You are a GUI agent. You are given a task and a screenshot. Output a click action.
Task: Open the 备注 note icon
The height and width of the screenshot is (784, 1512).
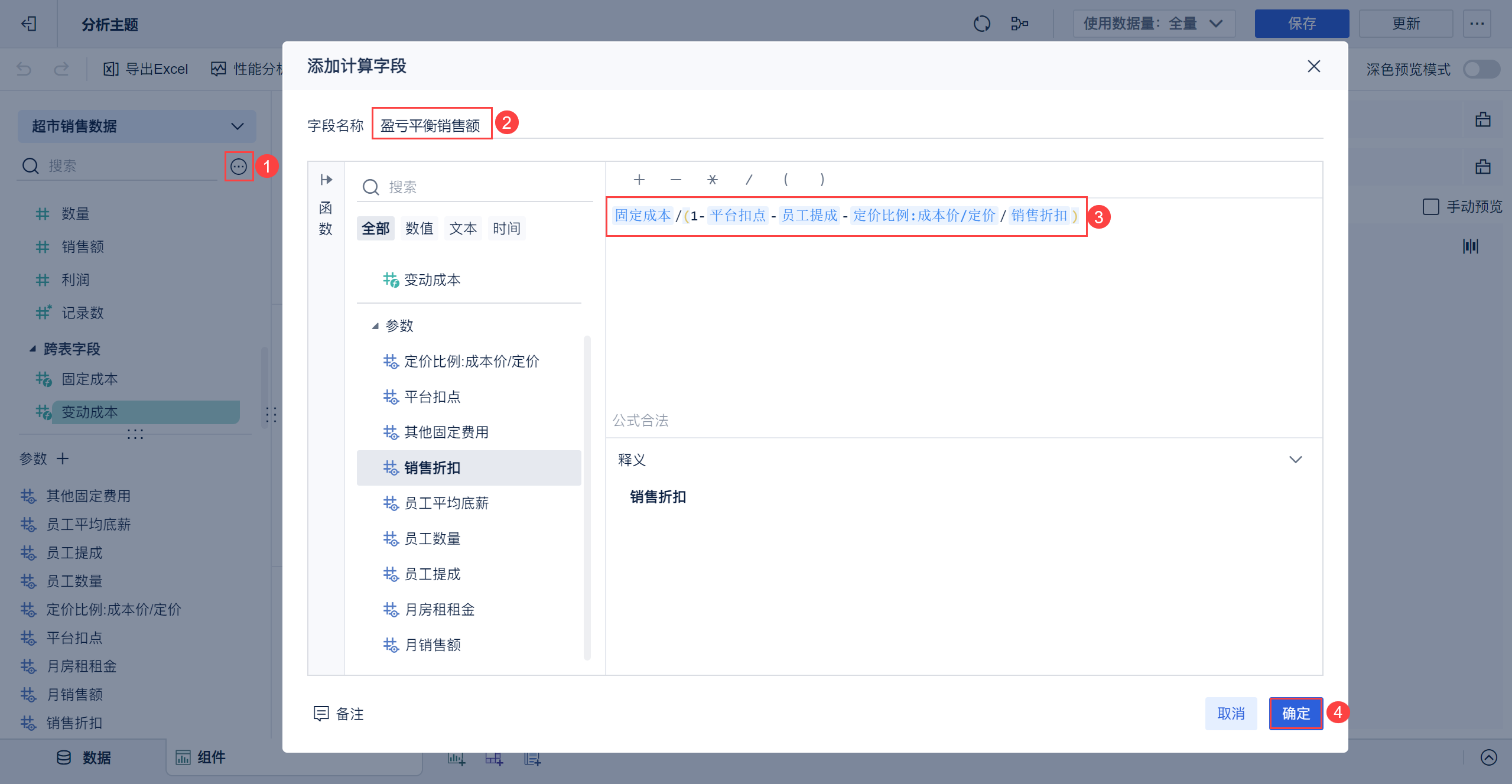tap(321, 714)
